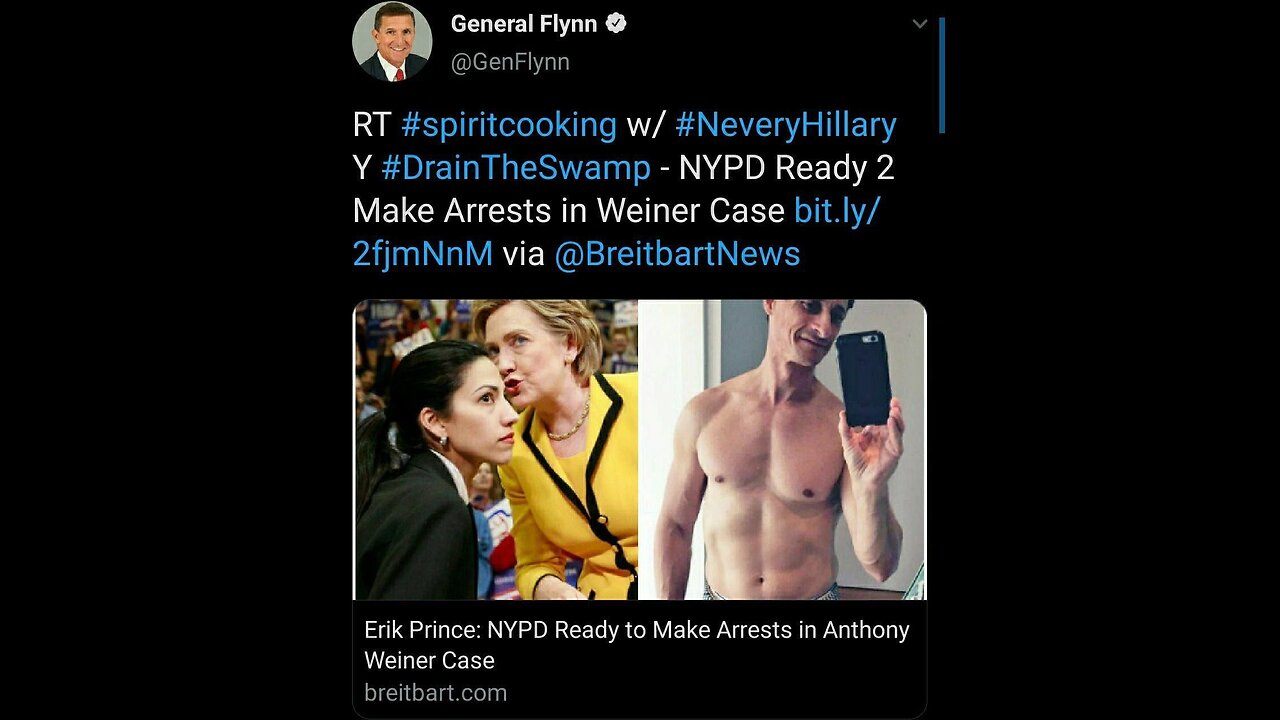Click the breitbart.com domain label
Image resolution: width=1280 pixels, height=720 pixels.
pos(435,692)
